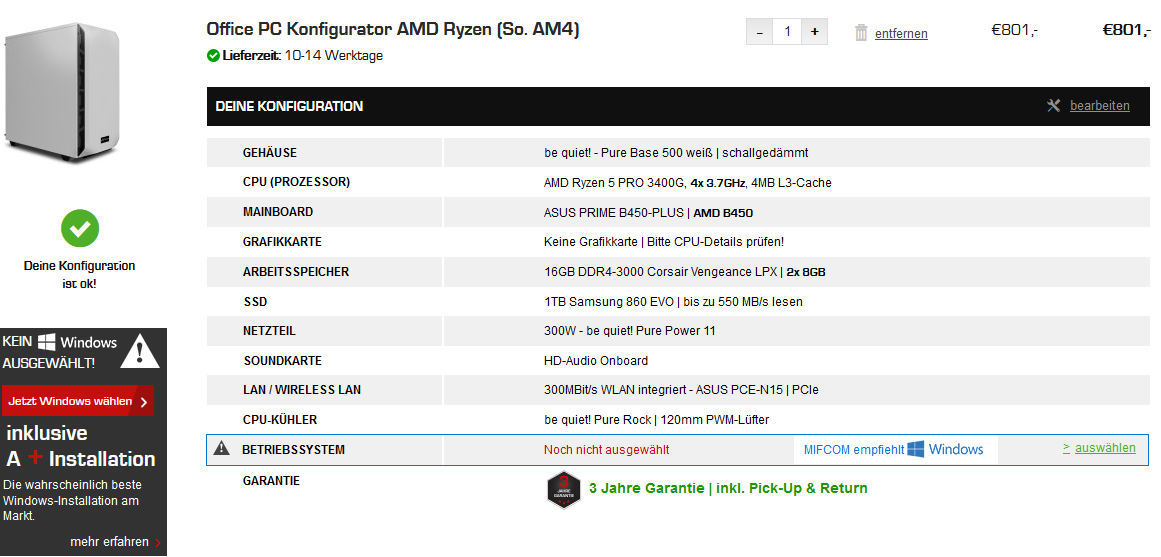
Task: Select the ARBEITSSPEICHER row label
Action: [x=295, y=272]
